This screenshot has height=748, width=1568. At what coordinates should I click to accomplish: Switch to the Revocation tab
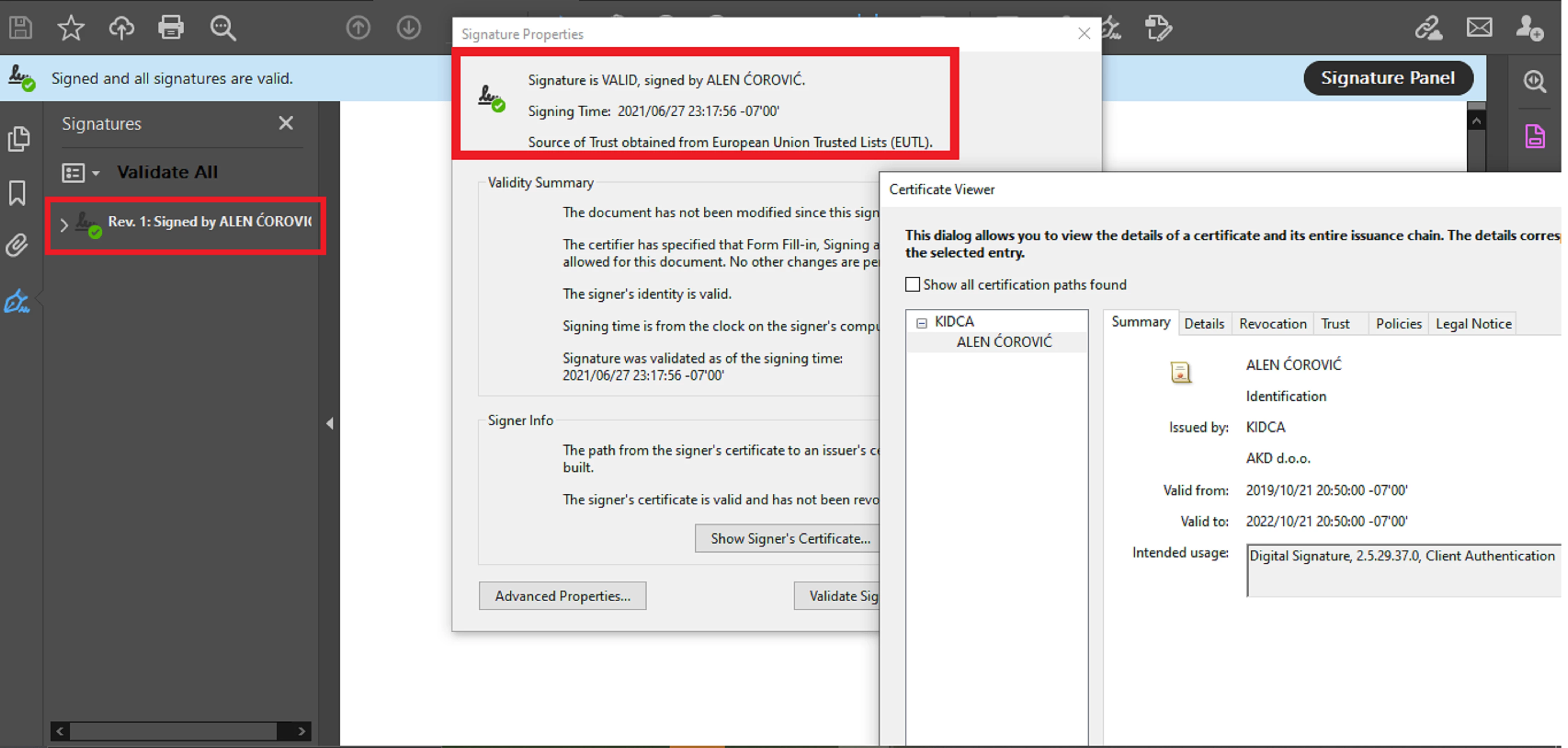pos(1272,324)
